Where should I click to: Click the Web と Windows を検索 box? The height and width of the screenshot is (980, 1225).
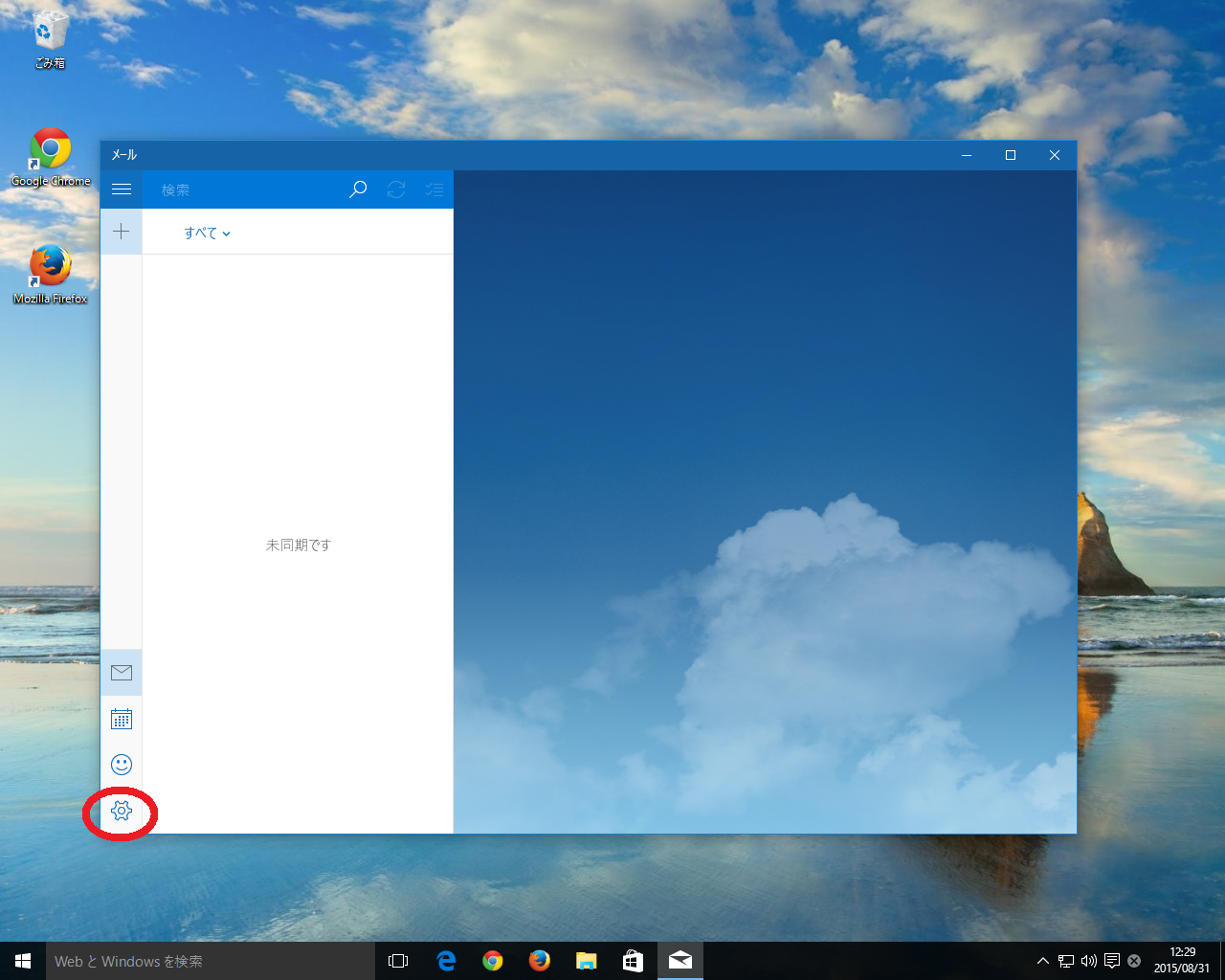(211, 961)
